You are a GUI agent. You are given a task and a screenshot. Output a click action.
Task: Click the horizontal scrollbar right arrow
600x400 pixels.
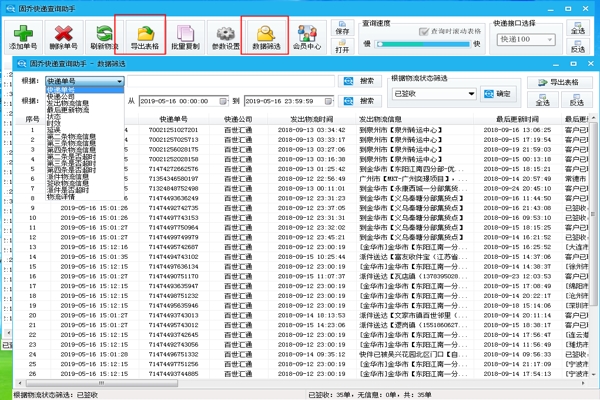tap(583, 383)
